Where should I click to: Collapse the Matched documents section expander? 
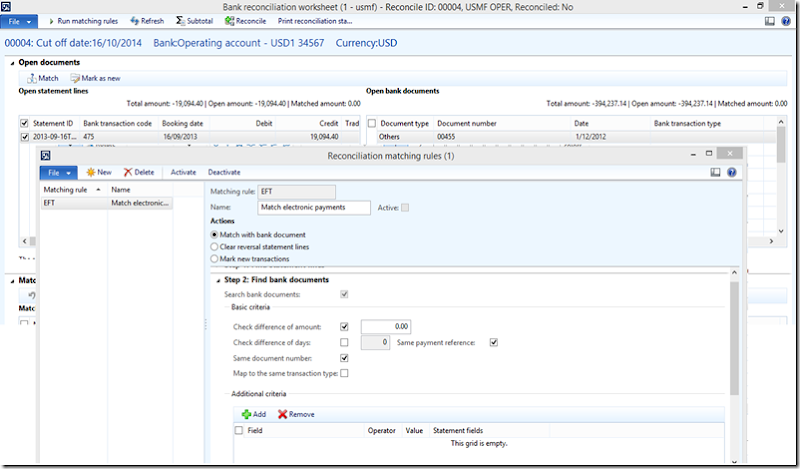tap(12, 281)
